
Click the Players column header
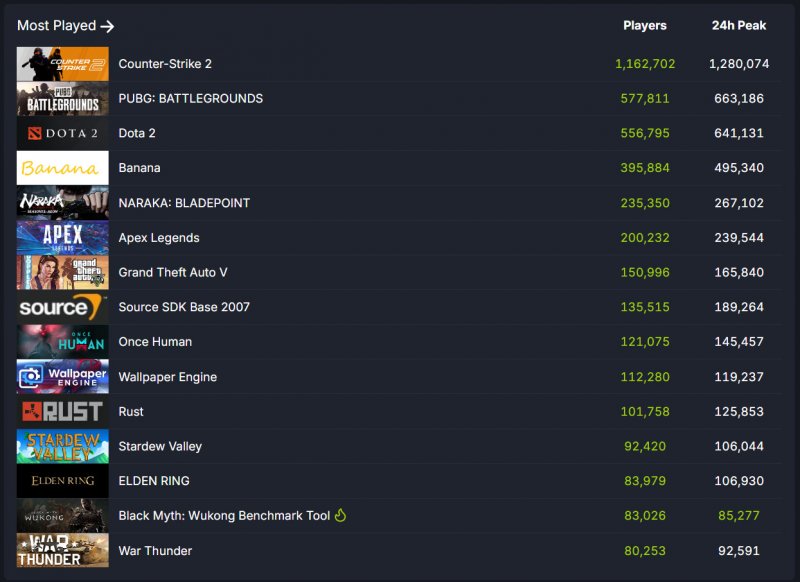coord(645,25)
